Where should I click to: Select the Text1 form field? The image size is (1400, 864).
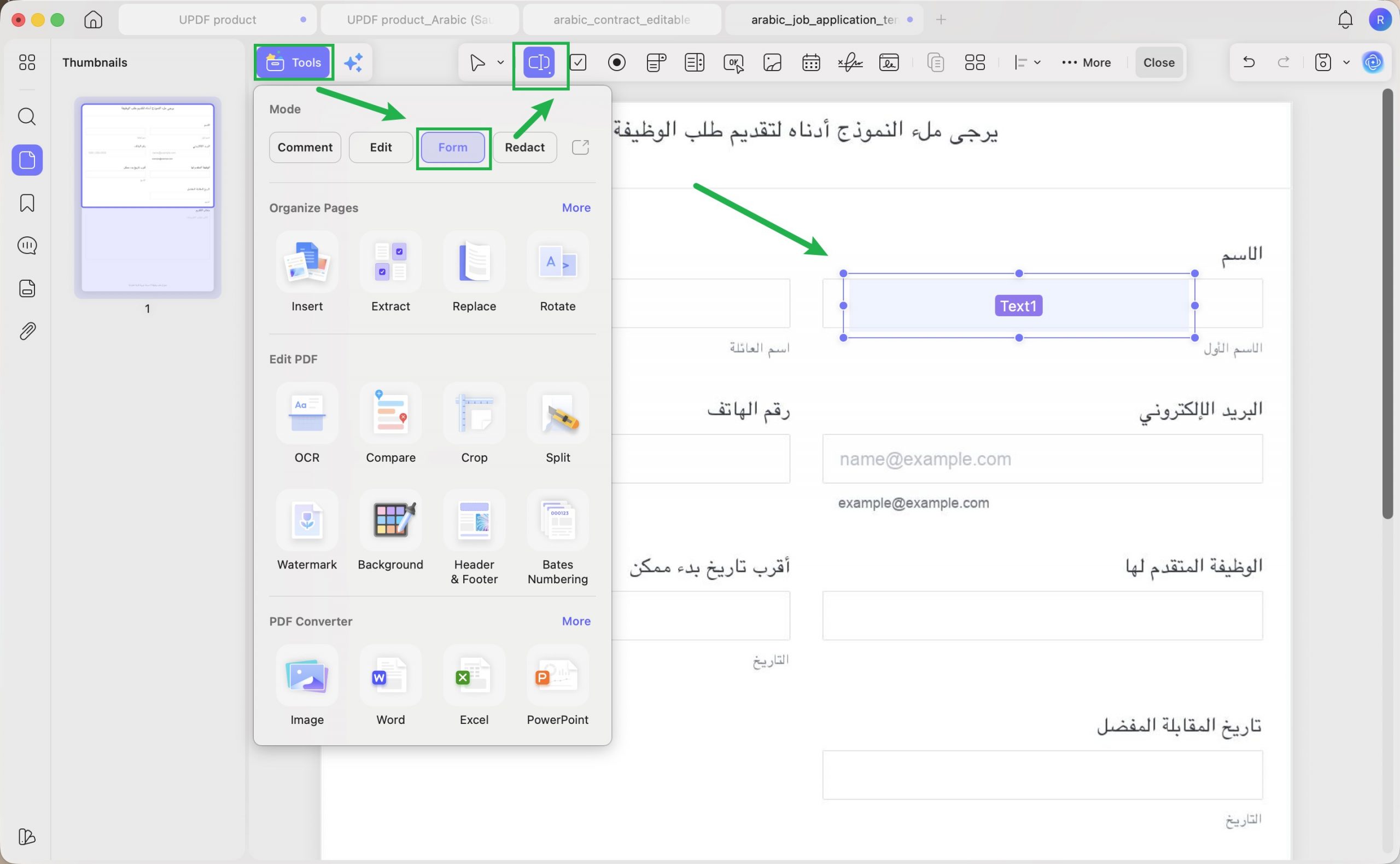click(1019, 306)
